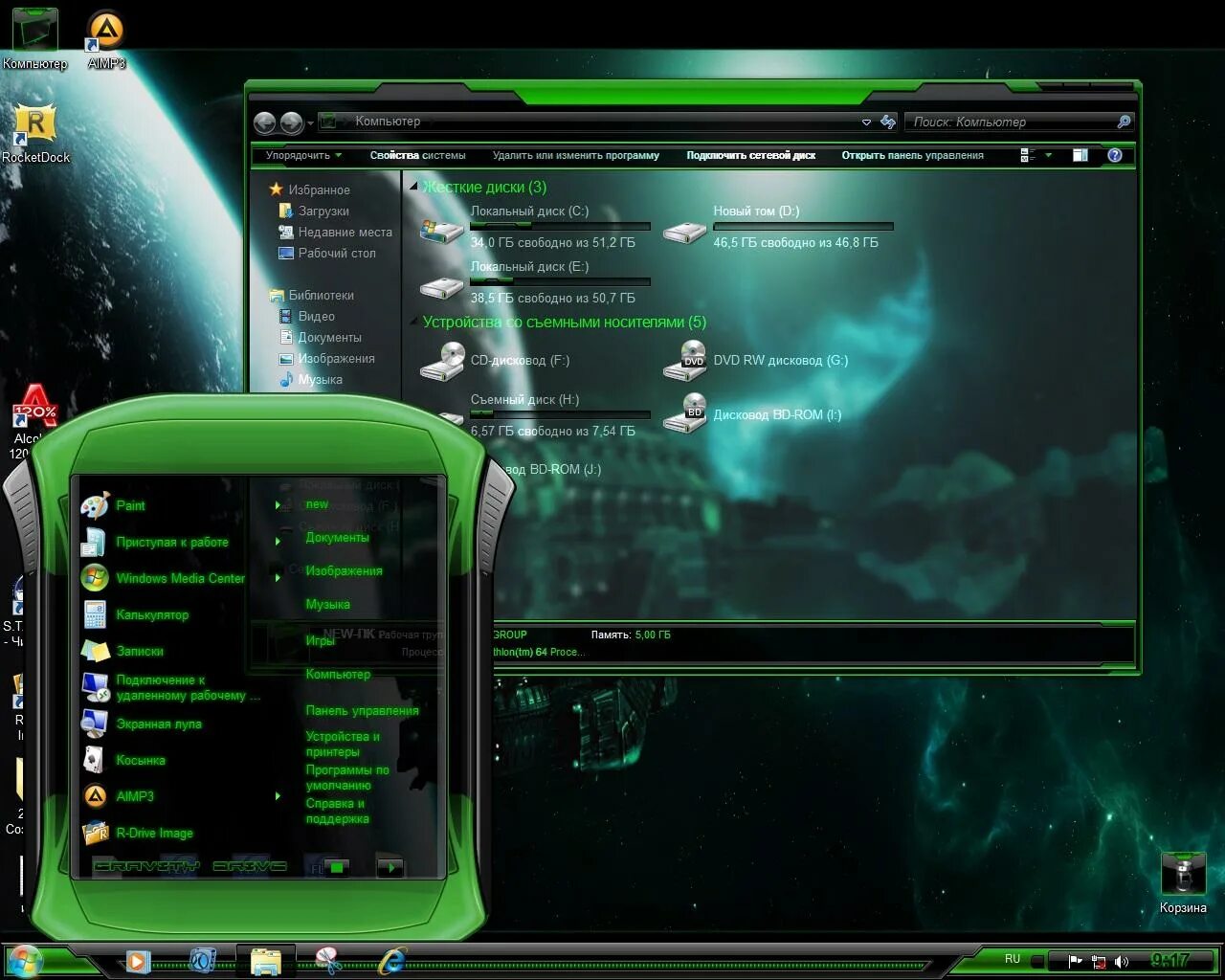This screenshot has height=980, width=1225.
Task: Click the Explorer Forward navigation button
Action: [291, 122]
